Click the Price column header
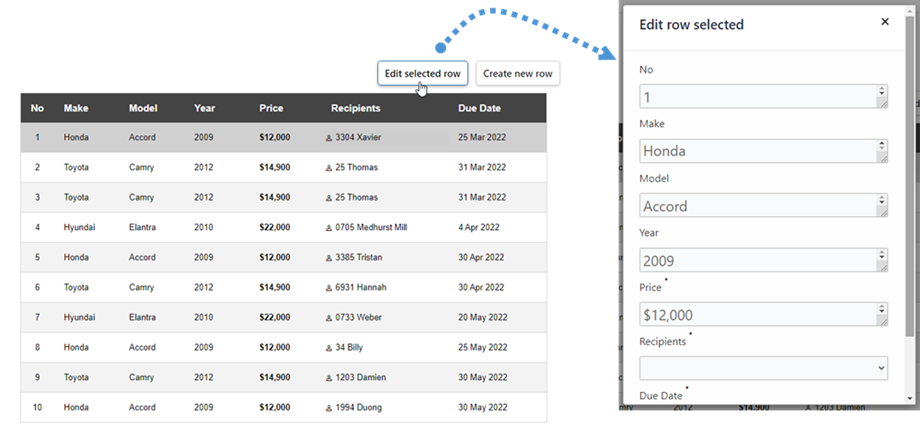Image resolution: width=920 pixels, height=439 pixels. 271,108
